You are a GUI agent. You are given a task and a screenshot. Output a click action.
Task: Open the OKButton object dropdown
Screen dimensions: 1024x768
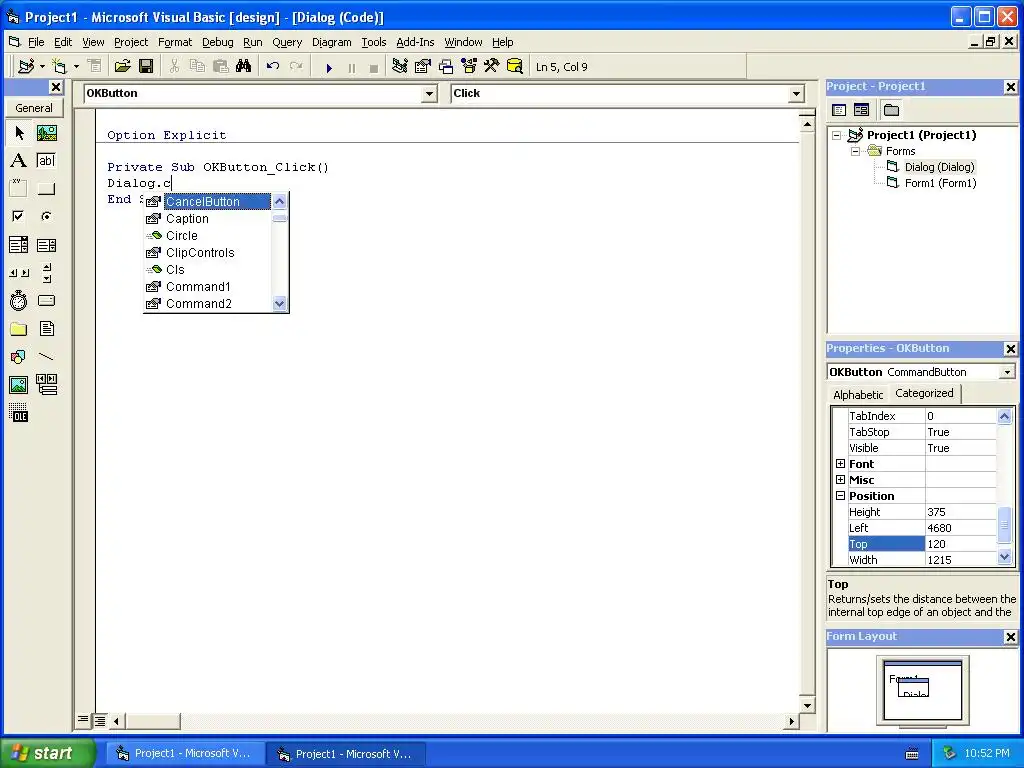point(429,94)
